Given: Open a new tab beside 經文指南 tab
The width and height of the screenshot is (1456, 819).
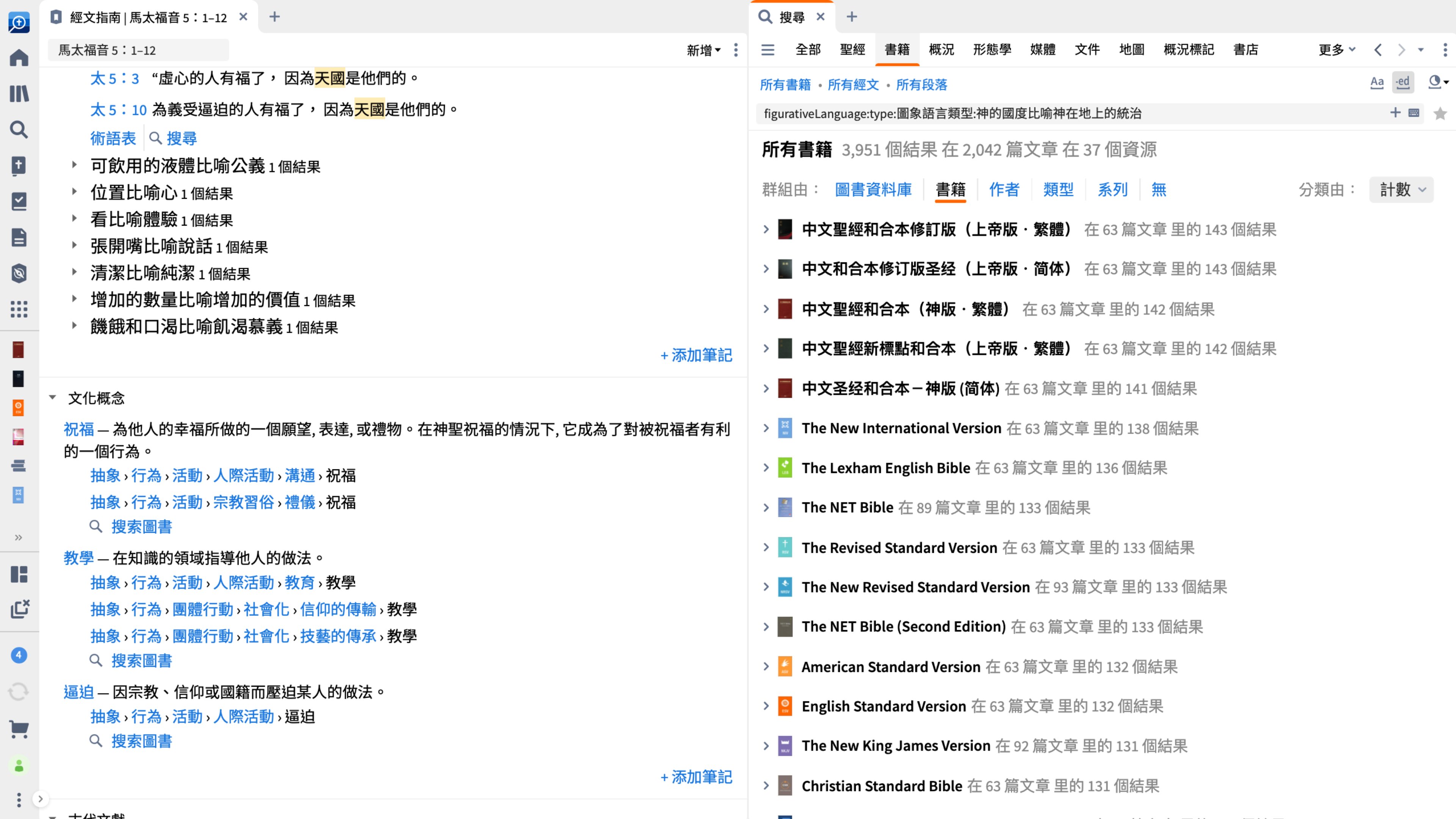Looking at the screenshot, I should point(274,17).
